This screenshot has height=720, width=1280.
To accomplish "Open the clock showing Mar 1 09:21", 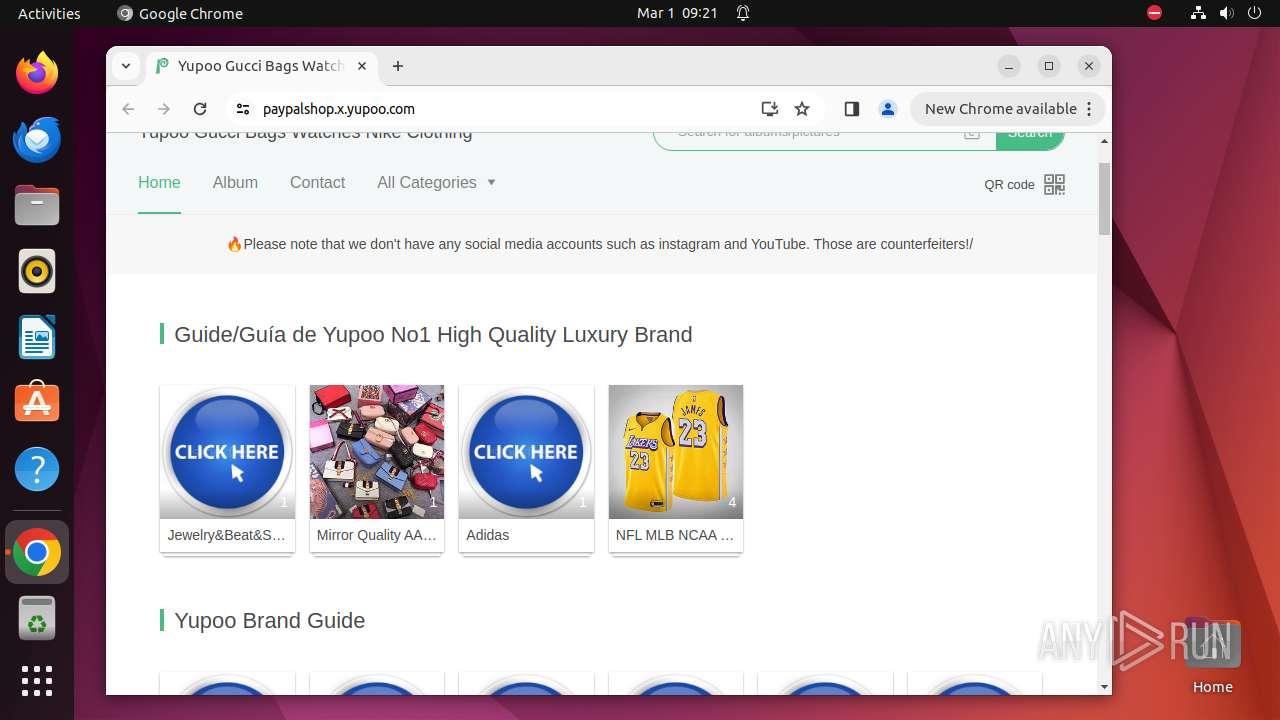I will click(x=677, y=13).
